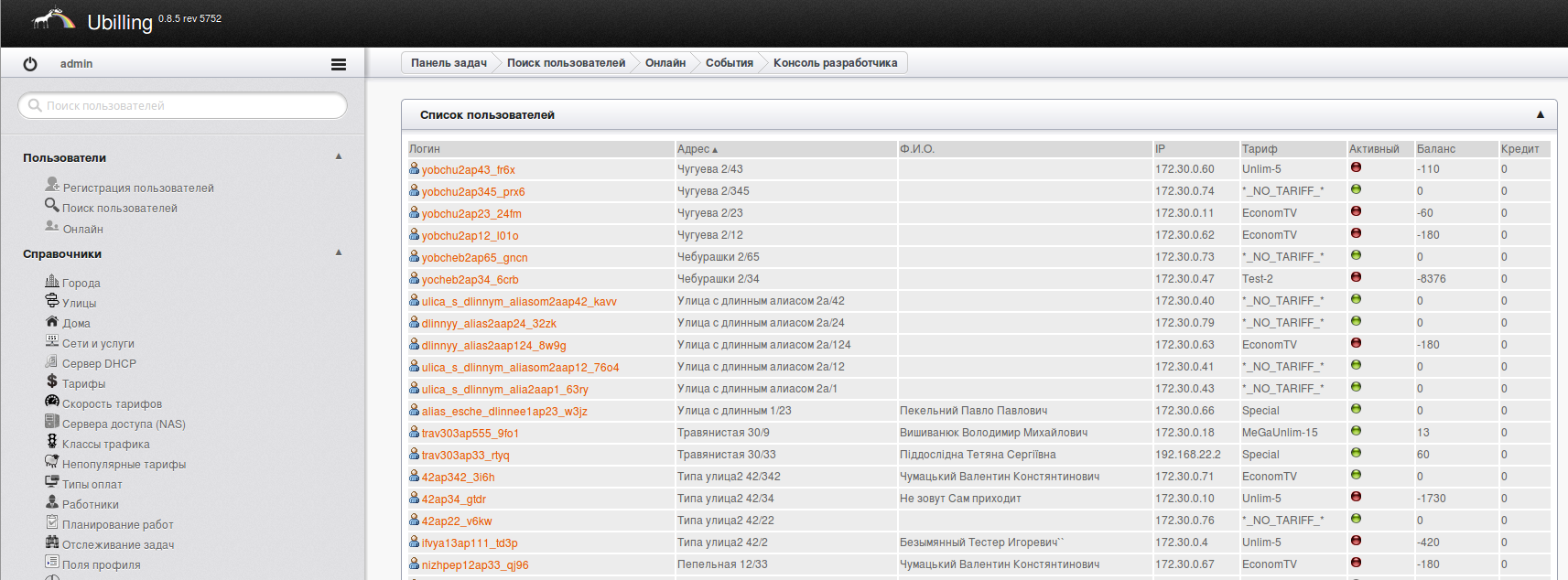This screenshot has height=580, width=1568.
Task: Click the Города buildings icon
Action: coord(52,281)
